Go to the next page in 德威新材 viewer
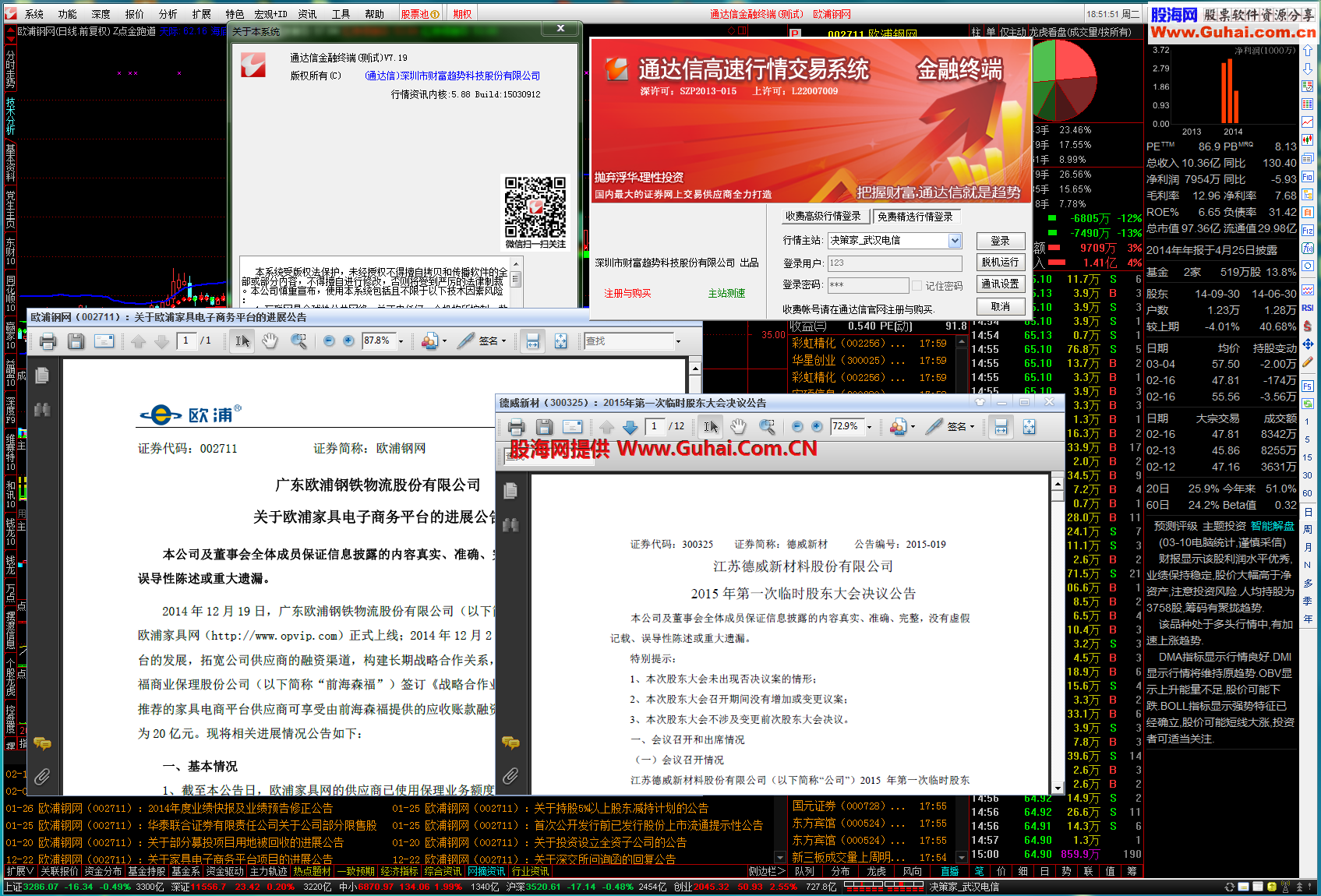This screenshot has height=896, width=1321. pos(630,427)
